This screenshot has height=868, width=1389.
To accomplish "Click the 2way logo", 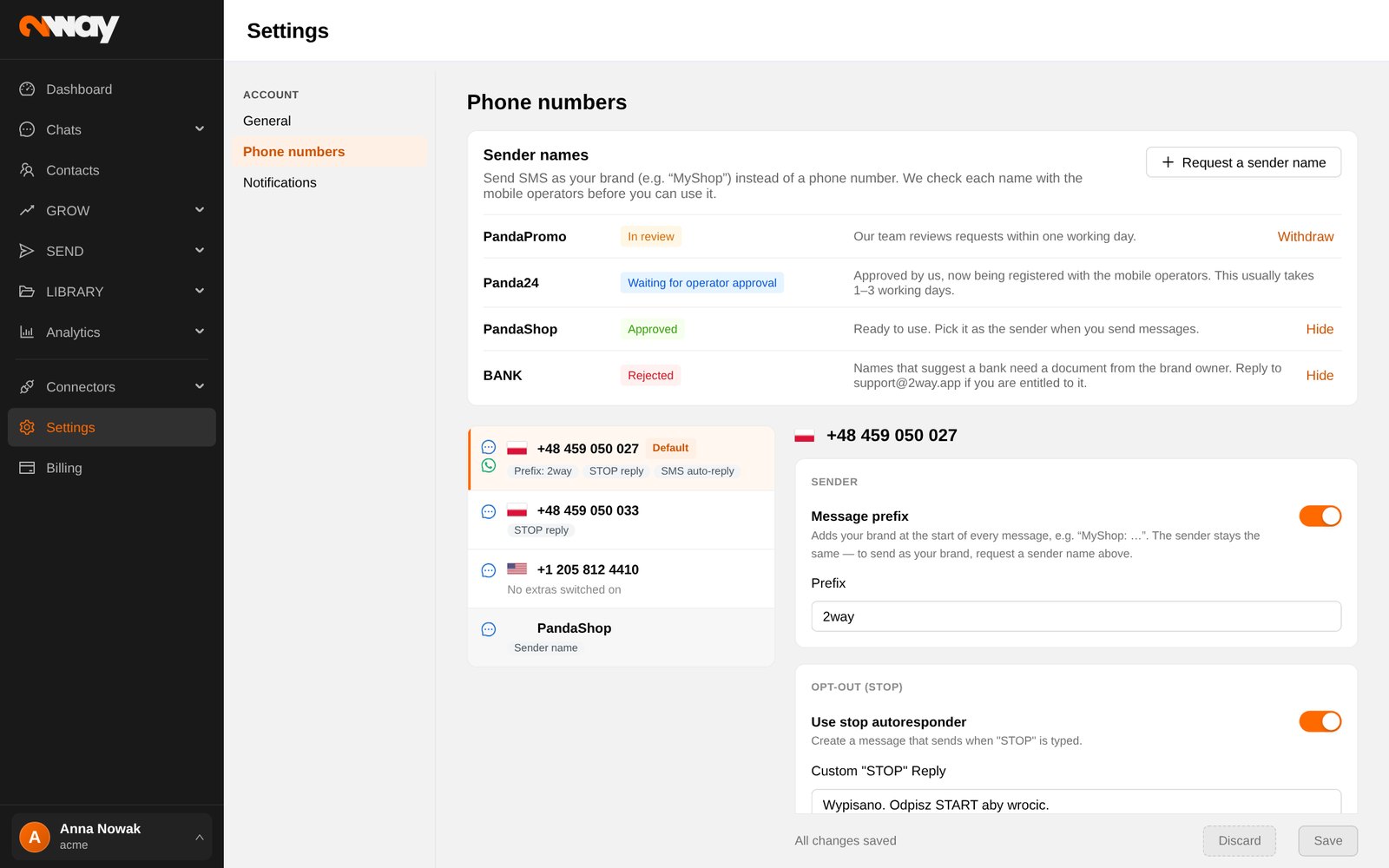I will pyautogui.click(x=69, y=28).
